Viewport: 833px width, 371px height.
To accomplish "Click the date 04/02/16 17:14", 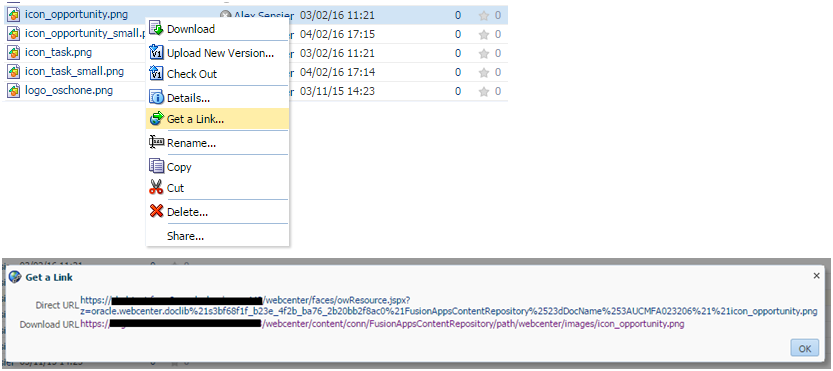I will click(x=337, y=72).
